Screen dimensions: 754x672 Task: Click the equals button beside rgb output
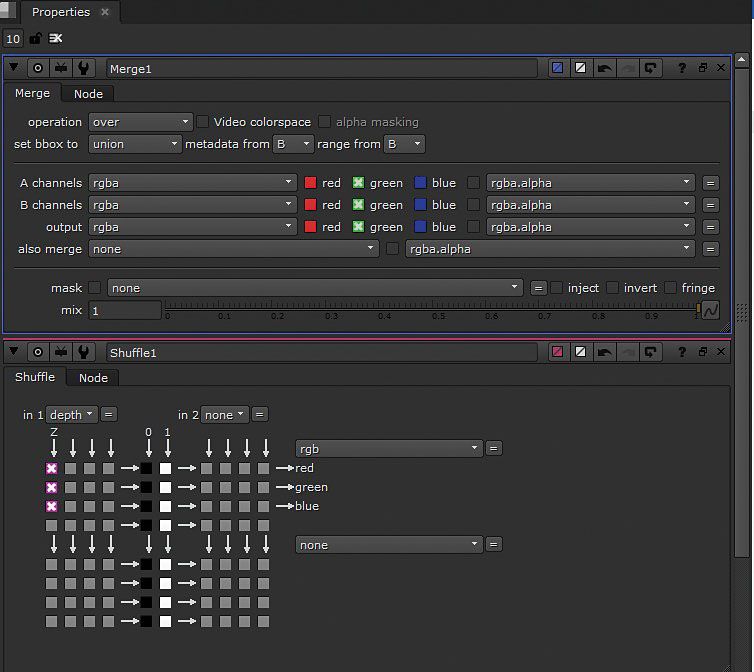click(494, 449)
